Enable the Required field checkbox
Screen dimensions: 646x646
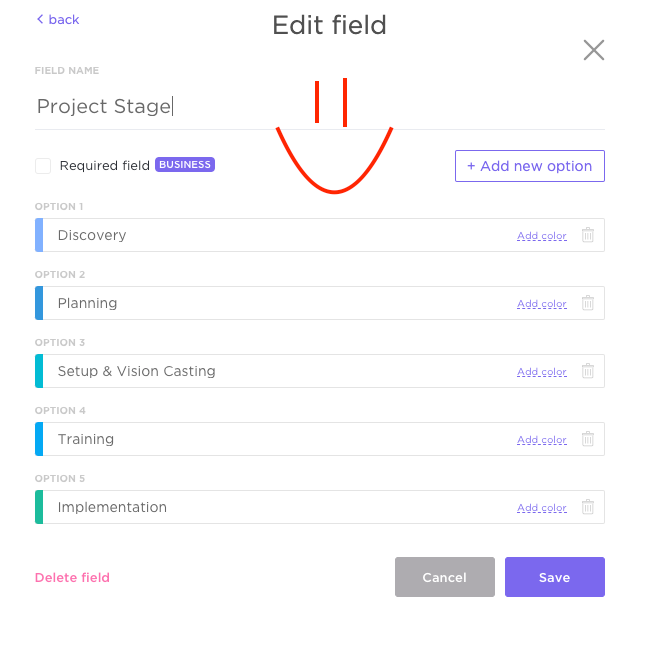[x=43, y=166]
